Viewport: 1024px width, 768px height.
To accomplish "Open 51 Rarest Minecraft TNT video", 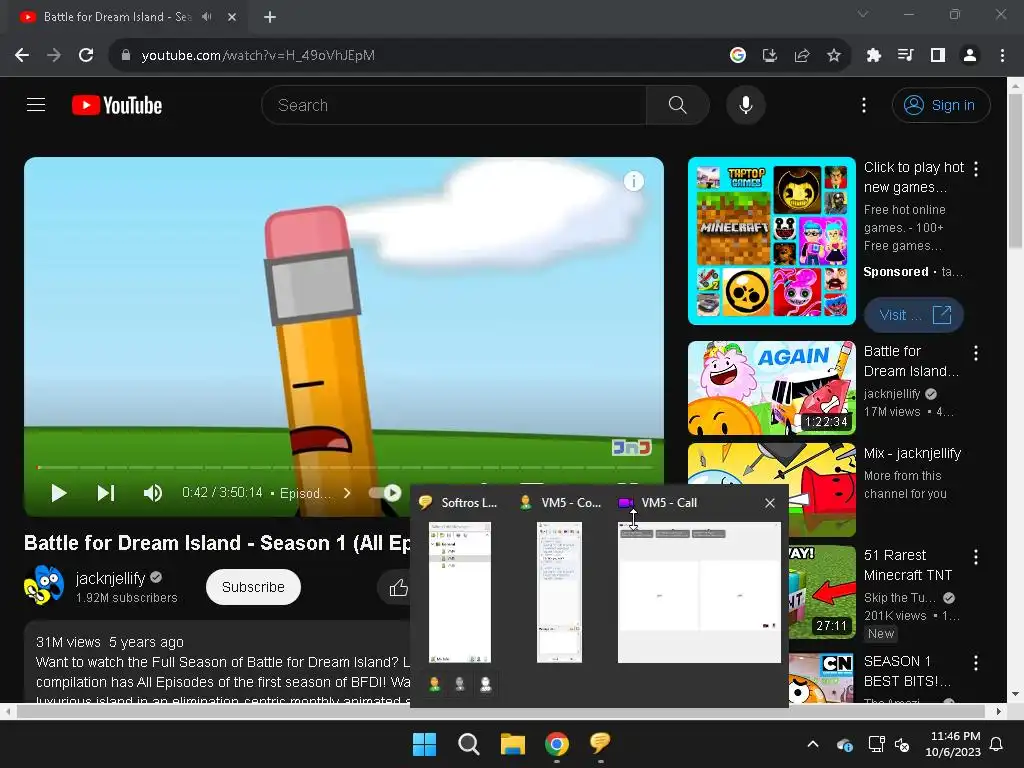I will [x=907, y=565].
